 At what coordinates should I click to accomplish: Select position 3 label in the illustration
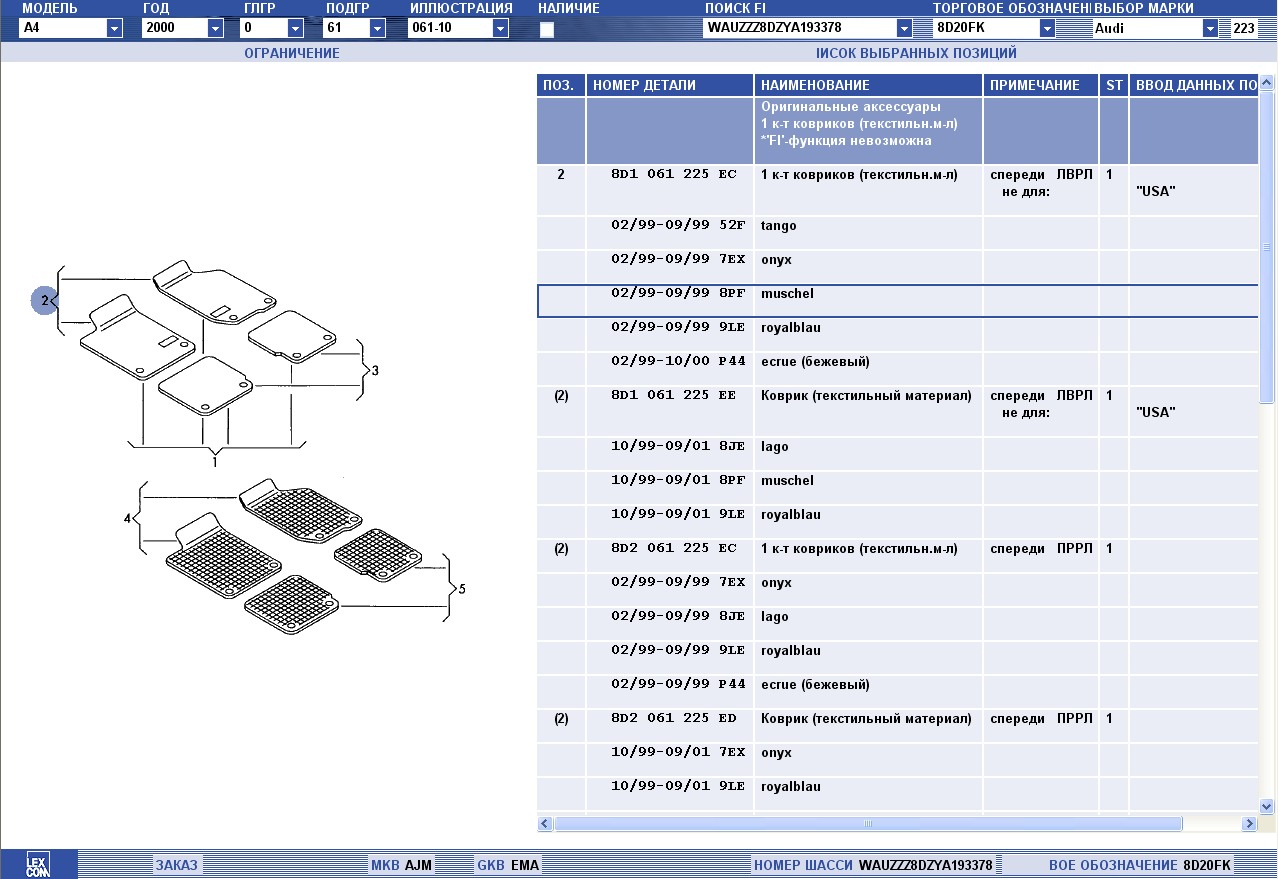tap(375, 371)
